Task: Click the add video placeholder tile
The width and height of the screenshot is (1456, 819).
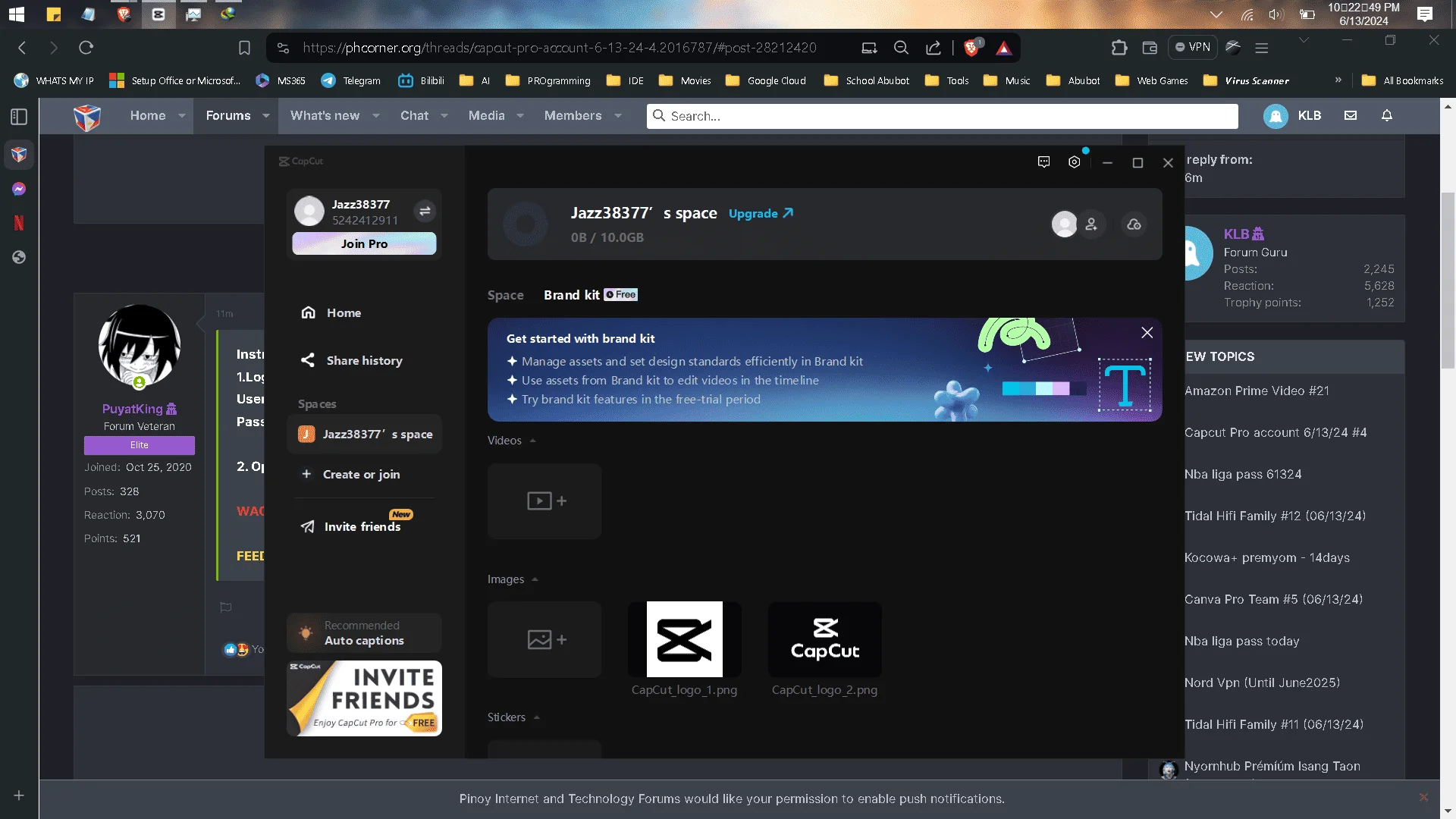Action: (544, 501)
